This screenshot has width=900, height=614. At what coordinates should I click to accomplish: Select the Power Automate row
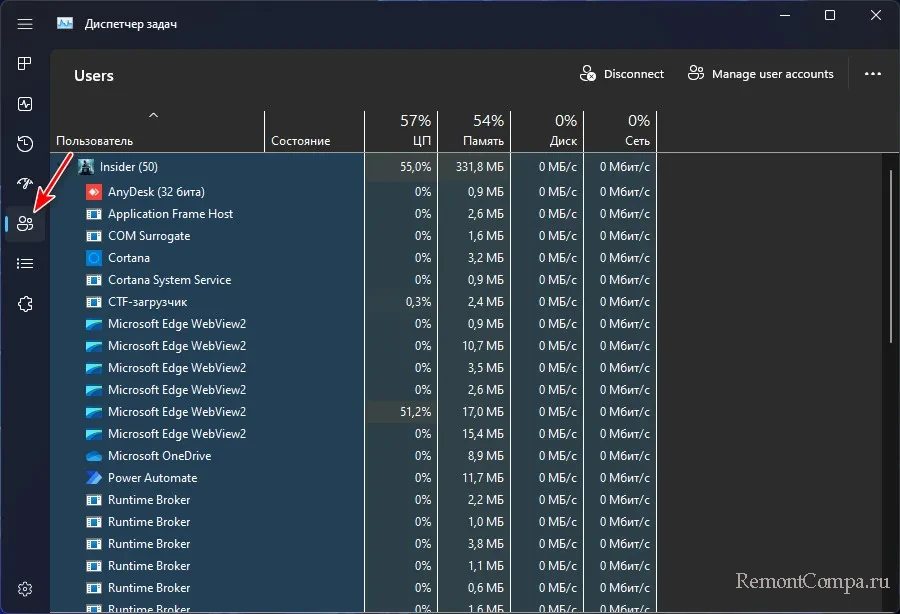coord(353,478)
